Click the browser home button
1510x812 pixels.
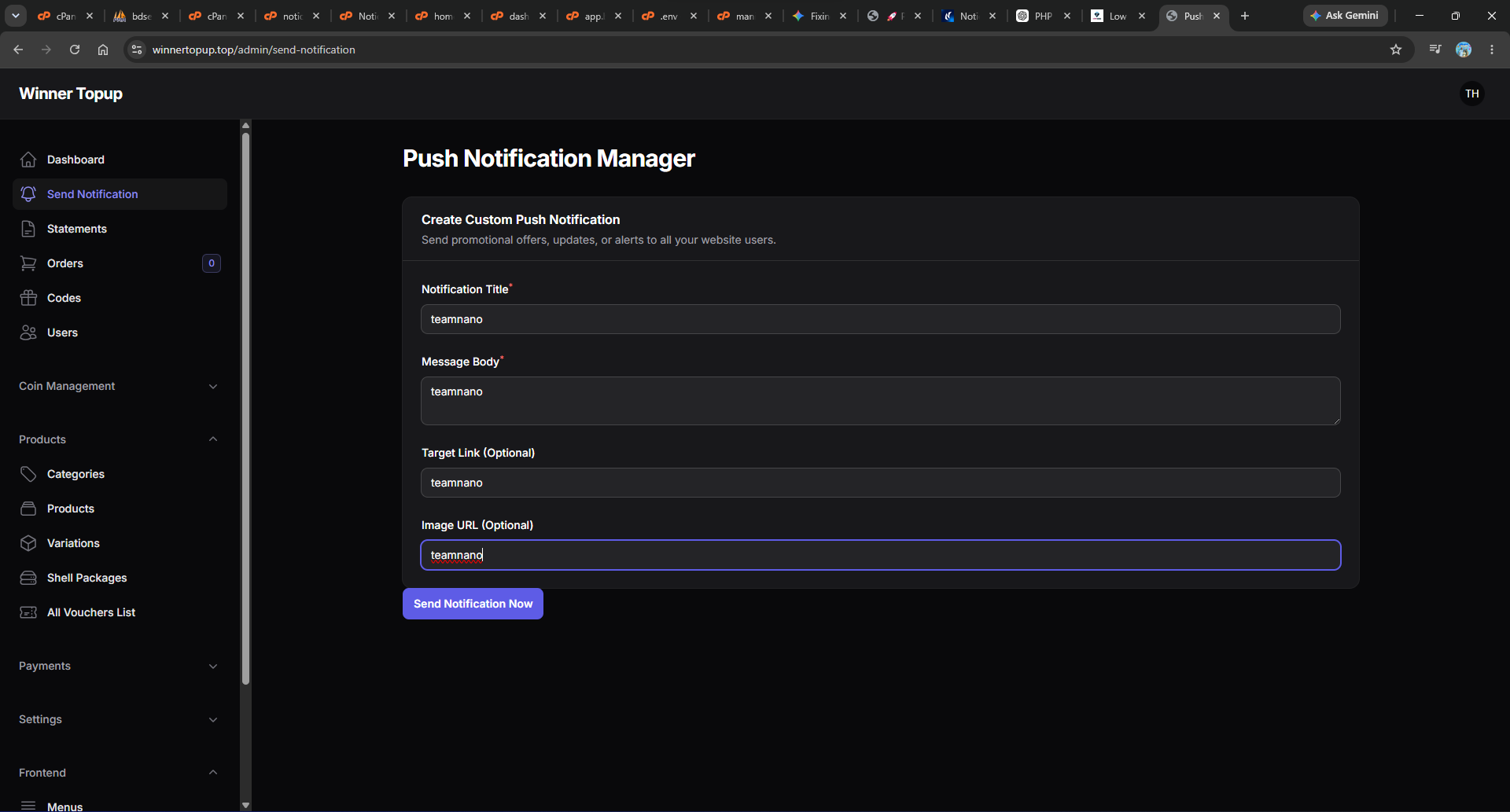coord(103,50)
